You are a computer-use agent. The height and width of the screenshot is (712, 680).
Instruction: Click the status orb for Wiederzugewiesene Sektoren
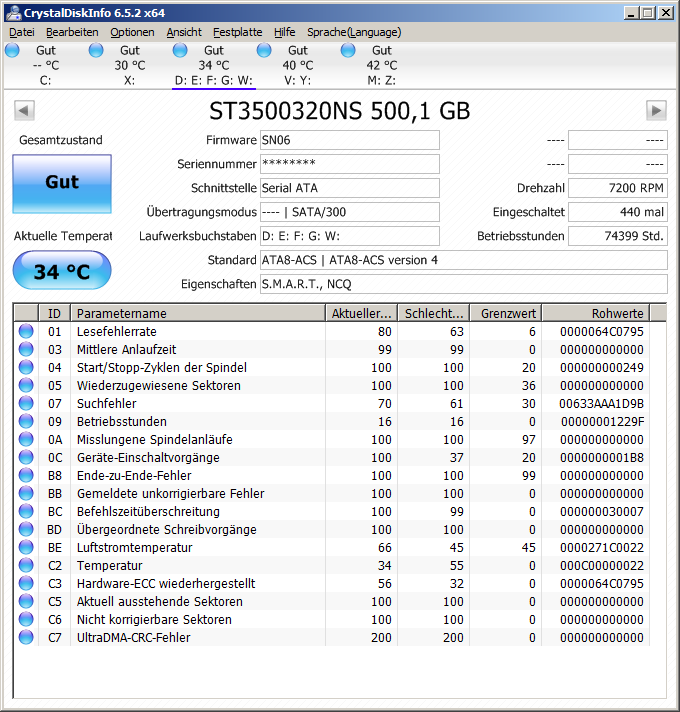click(x=26, y=385)
